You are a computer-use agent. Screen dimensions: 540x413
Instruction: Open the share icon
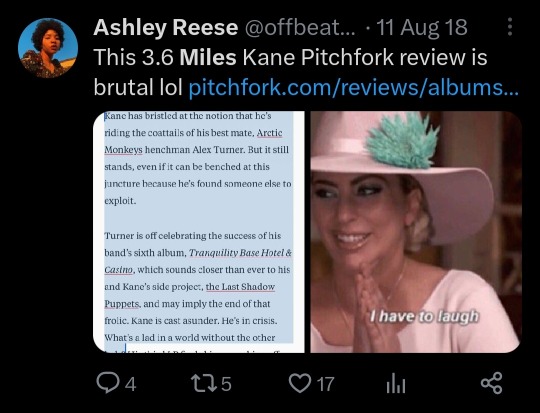(x=491, y=383)
